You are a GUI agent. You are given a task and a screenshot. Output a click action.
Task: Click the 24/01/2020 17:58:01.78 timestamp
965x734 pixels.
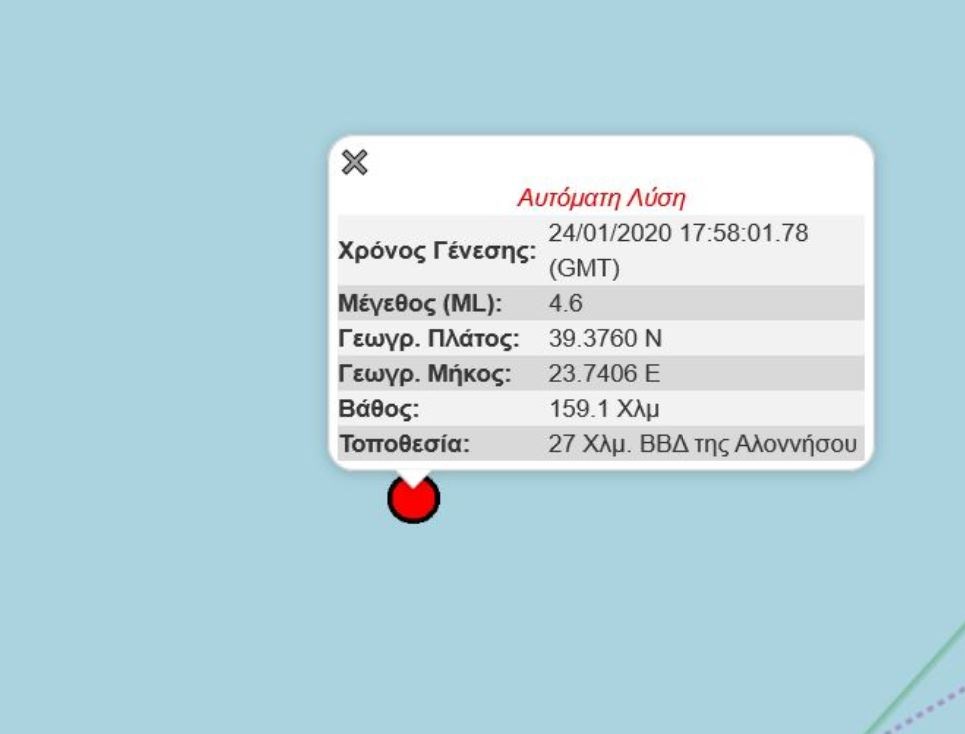[678, 233]
